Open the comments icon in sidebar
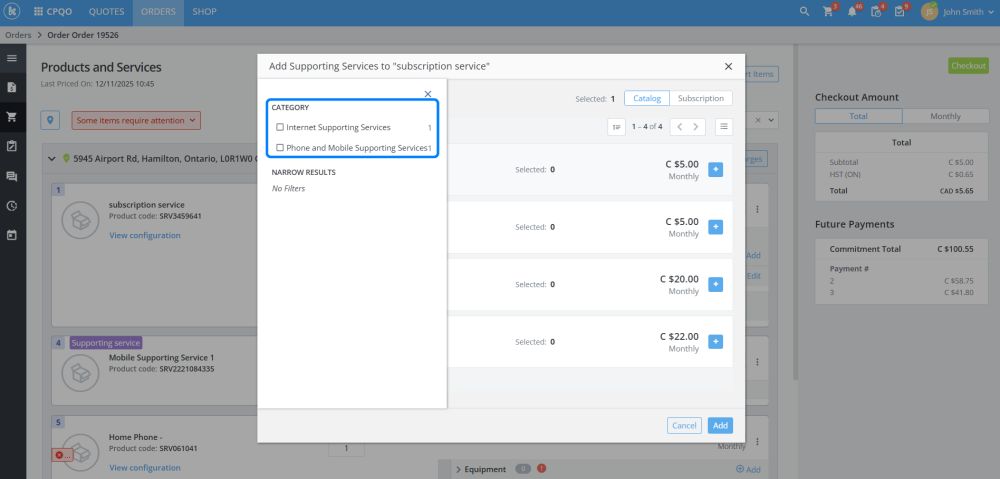The height and width of the screenshot is (479, 1000). coord(11,177)
